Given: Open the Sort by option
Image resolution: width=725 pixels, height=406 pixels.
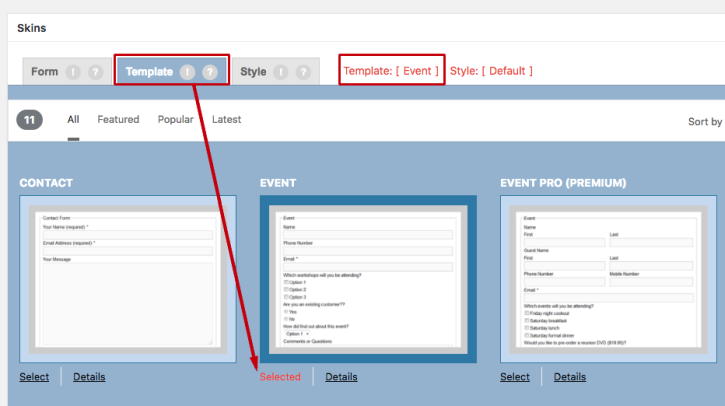Looking at the screenshot, I should pyautogui.click(x=704, y=122).
